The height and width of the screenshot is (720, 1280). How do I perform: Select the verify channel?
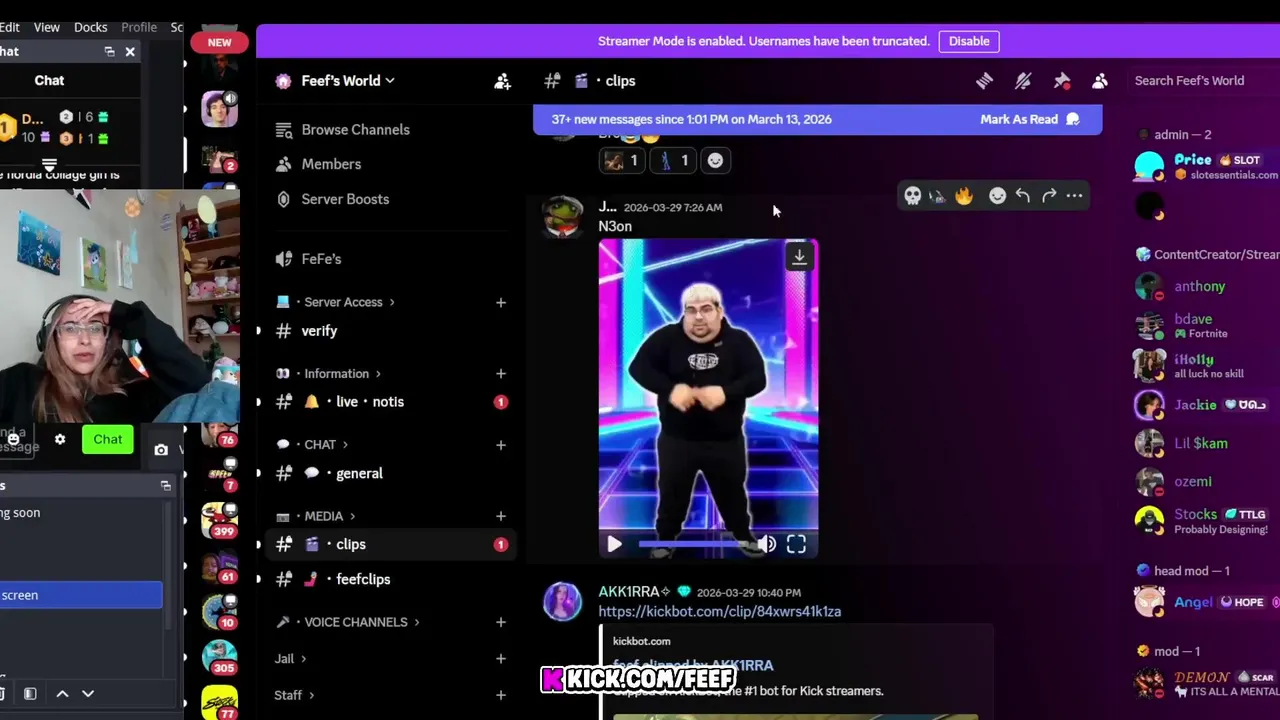coord(392,331)
